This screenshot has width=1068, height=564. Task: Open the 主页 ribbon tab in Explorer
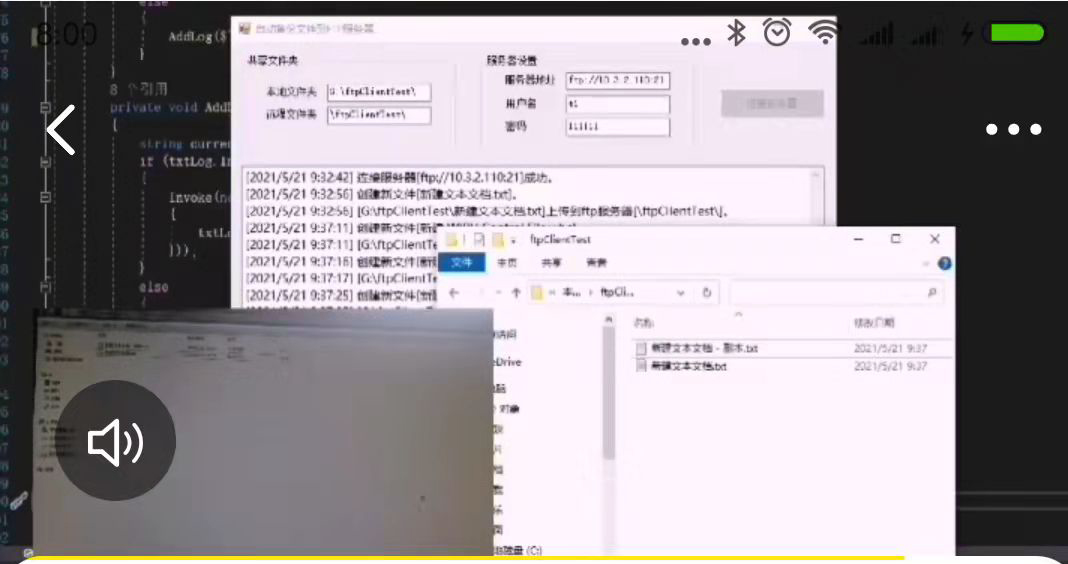(507, 263)
